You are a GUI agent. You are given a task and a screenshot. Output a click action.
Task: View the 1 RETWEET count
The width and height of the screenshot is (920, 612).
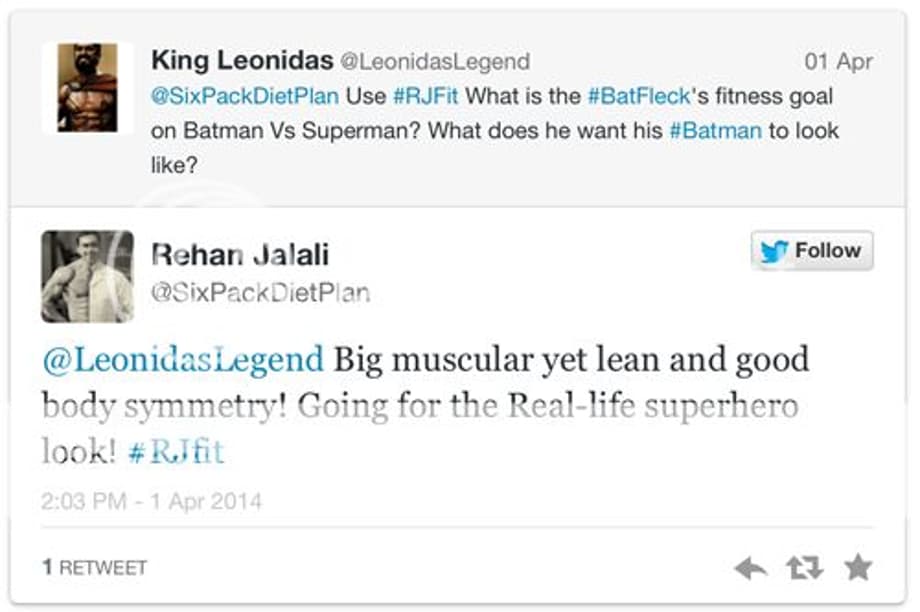(x=95, y=567)
